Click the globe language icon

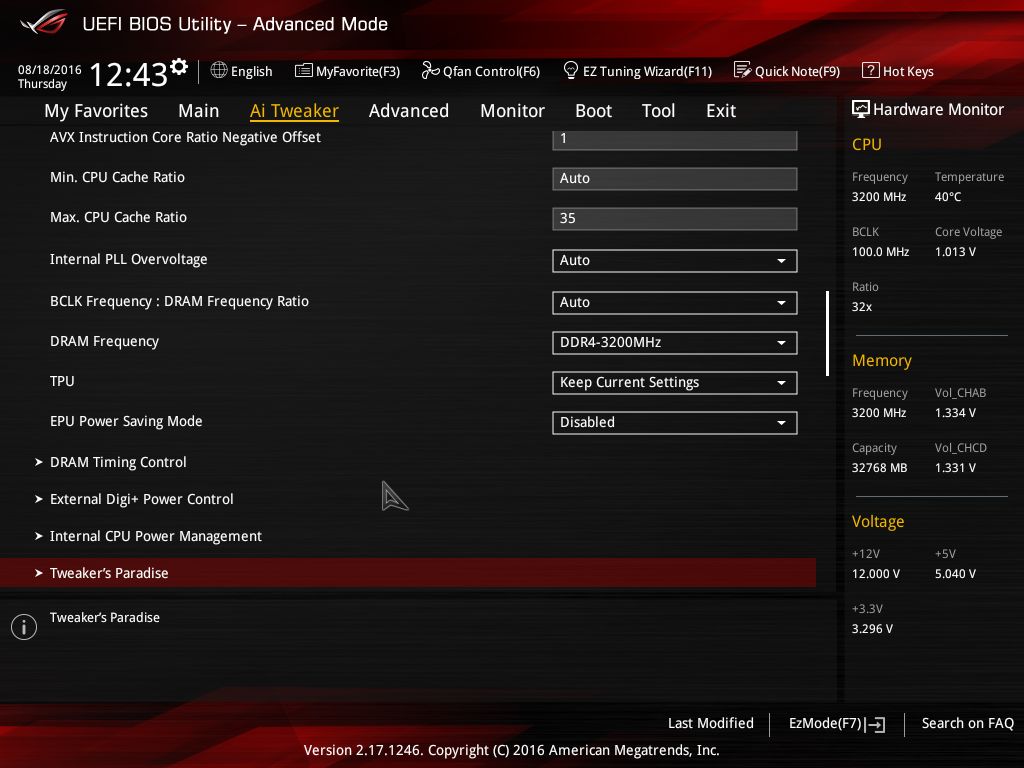click(x=219, y=70)
